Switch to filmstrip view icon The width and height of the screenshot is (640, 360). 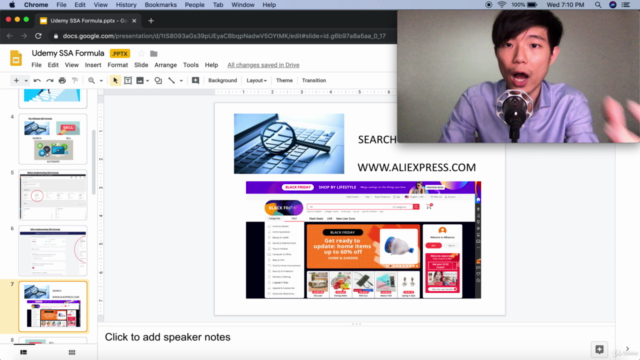(24, 352)
